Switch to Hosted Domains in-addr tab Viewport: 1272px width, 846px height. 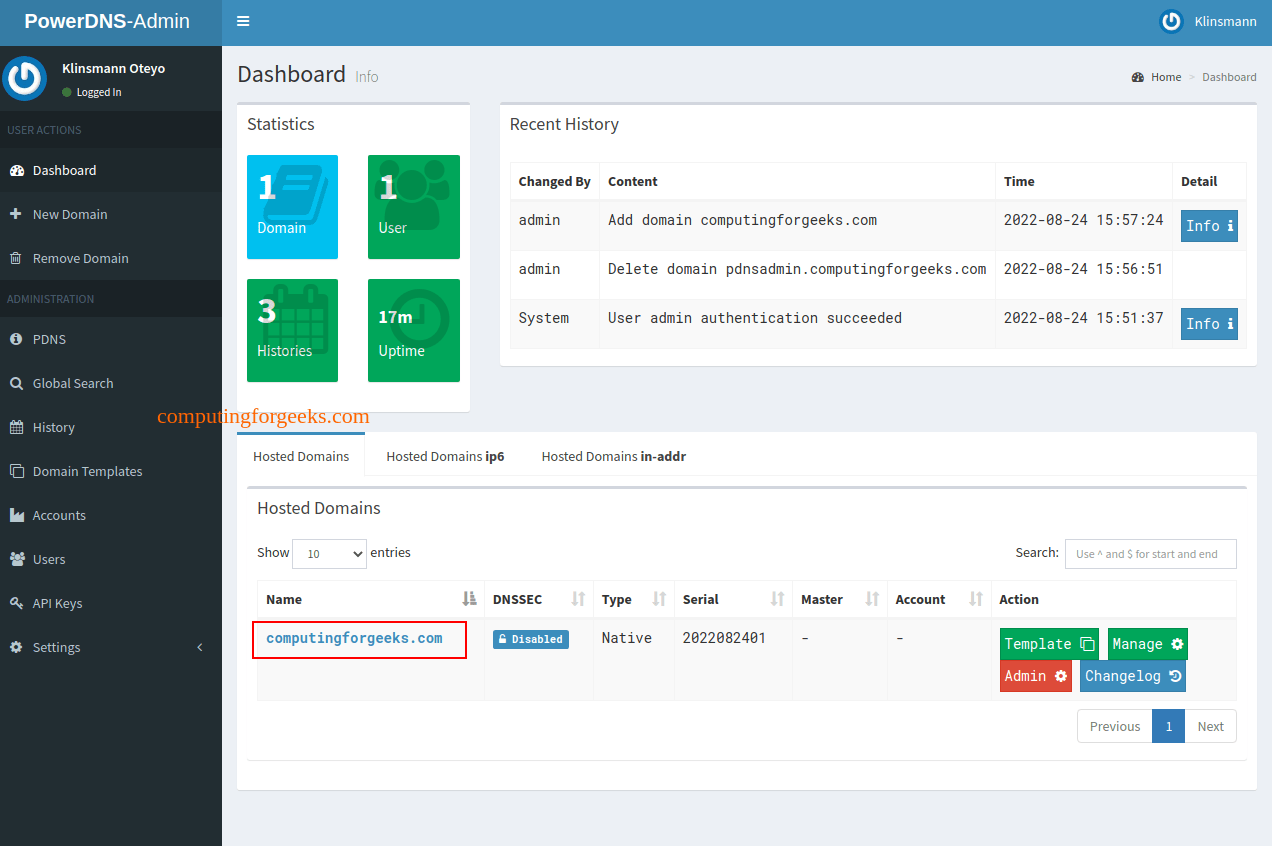[x=613, y=456]
